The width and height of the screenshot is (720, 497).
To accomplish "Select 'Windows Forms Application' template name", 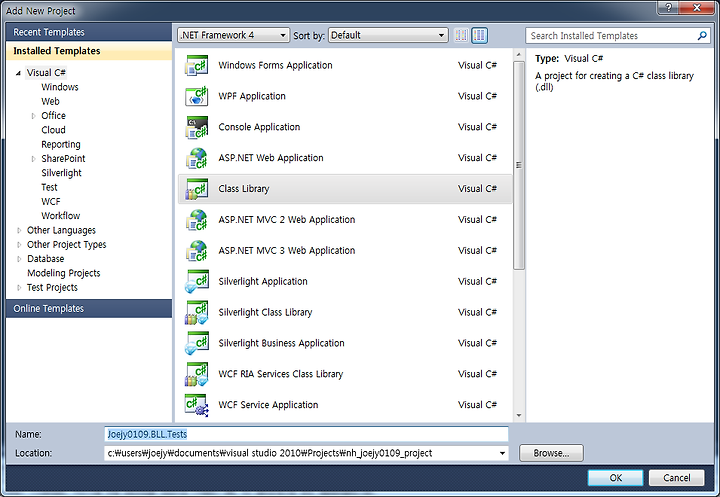I will tap(275, 66).
